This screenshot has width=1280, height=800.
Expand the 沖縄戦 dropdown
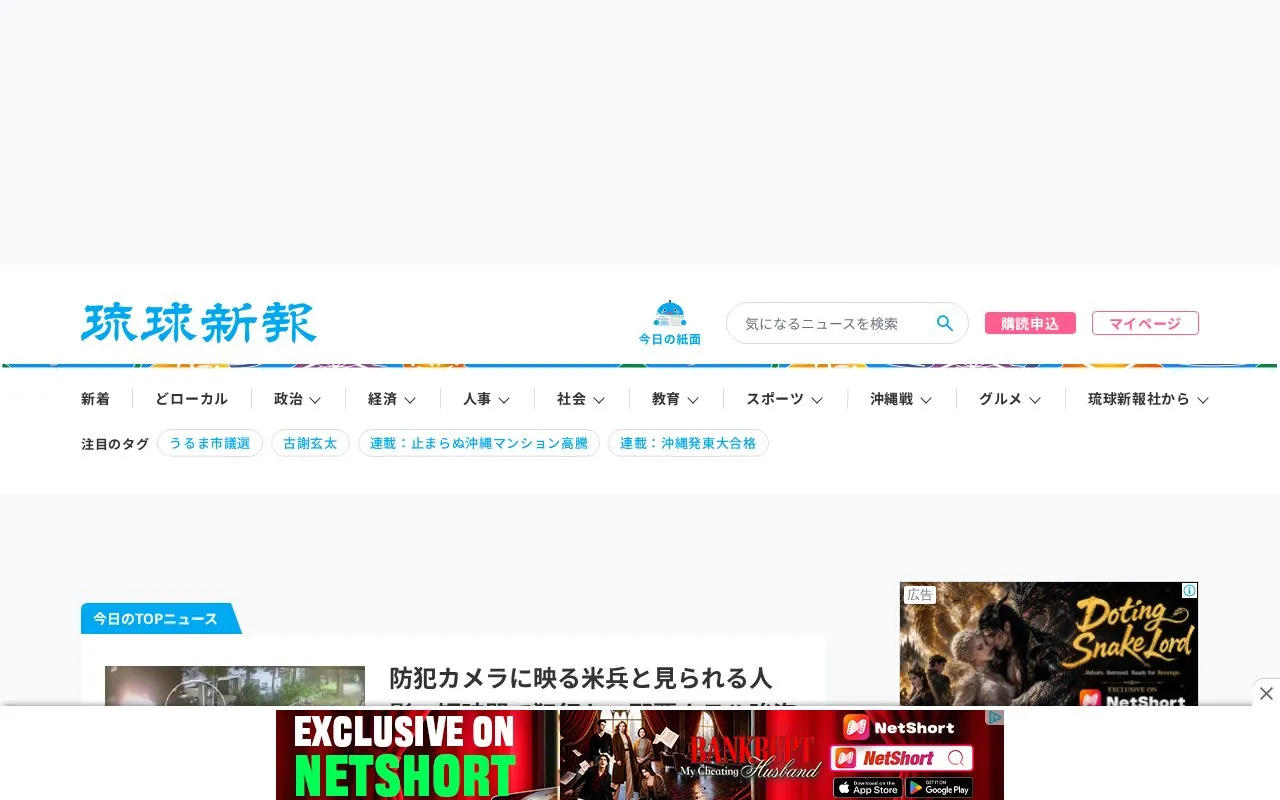pyautogui.click(x=901, y=399)
